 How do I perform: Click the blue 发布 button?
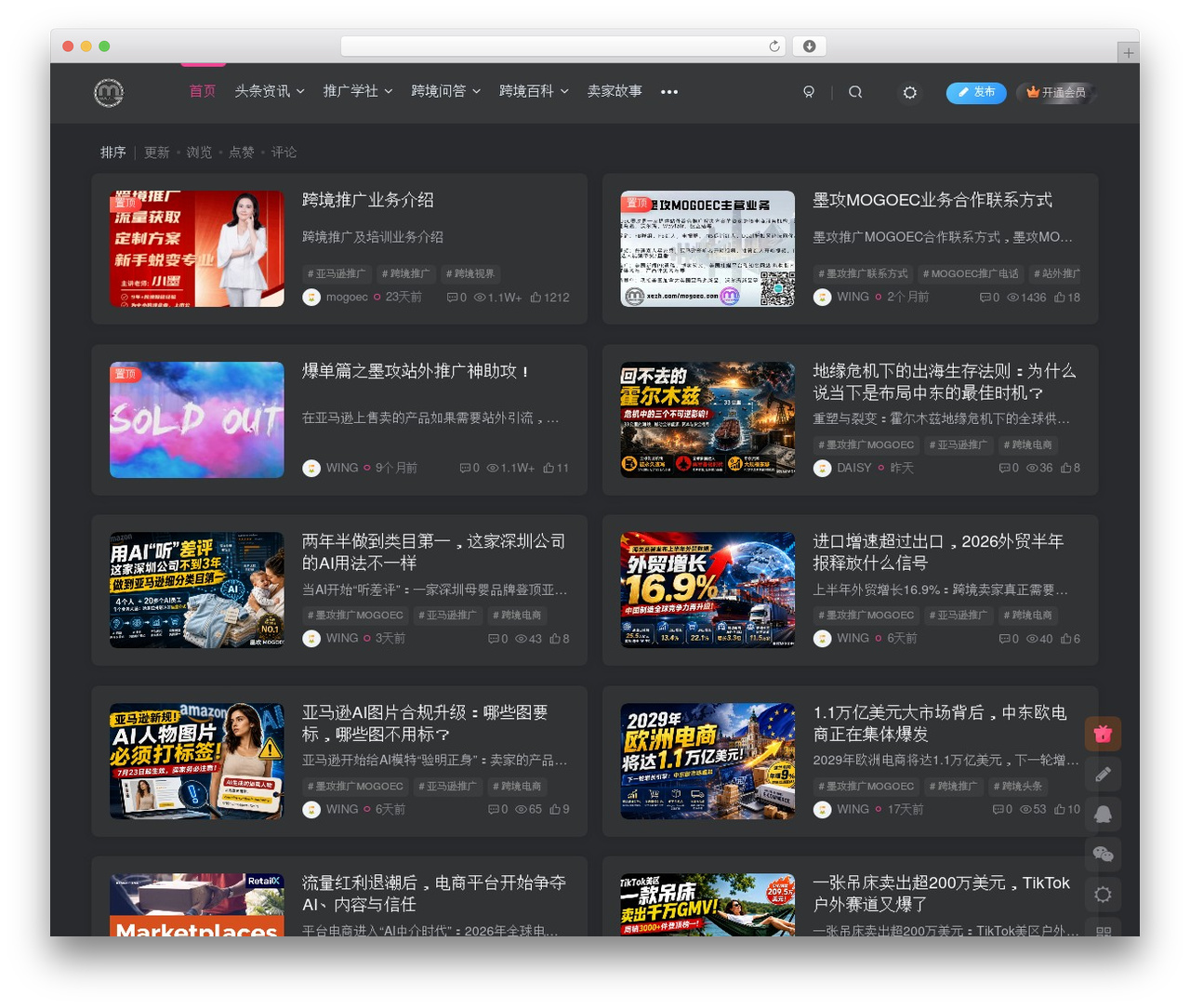coord(976,92)
